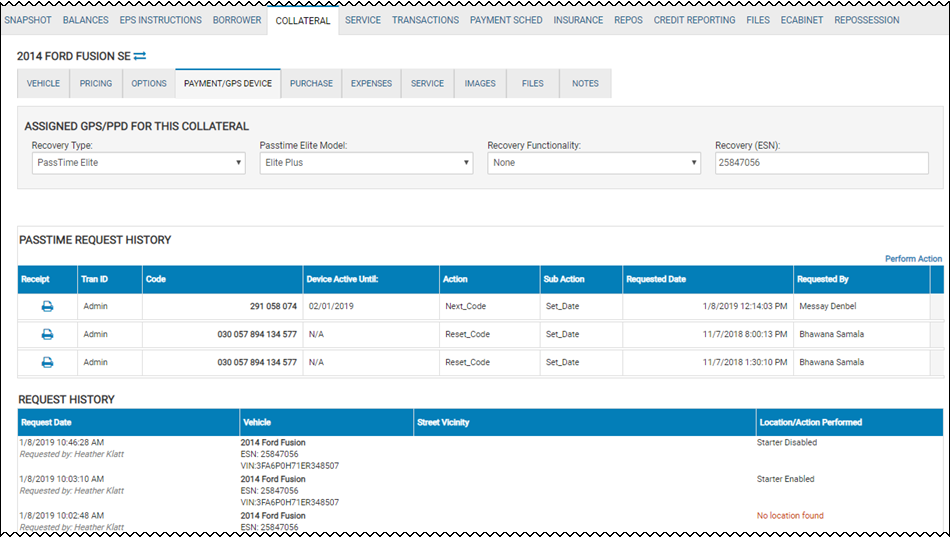Click the Code column header
The image size is (950, 538).
coord(222,279)
